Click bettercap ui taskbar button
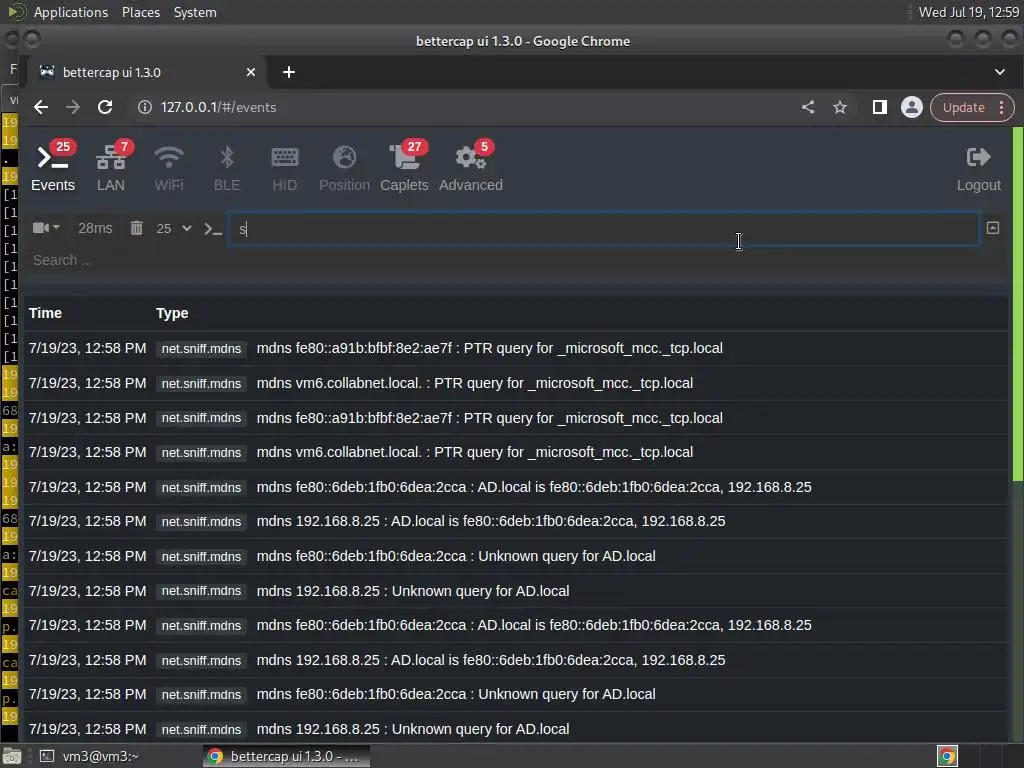 point(286,756)
